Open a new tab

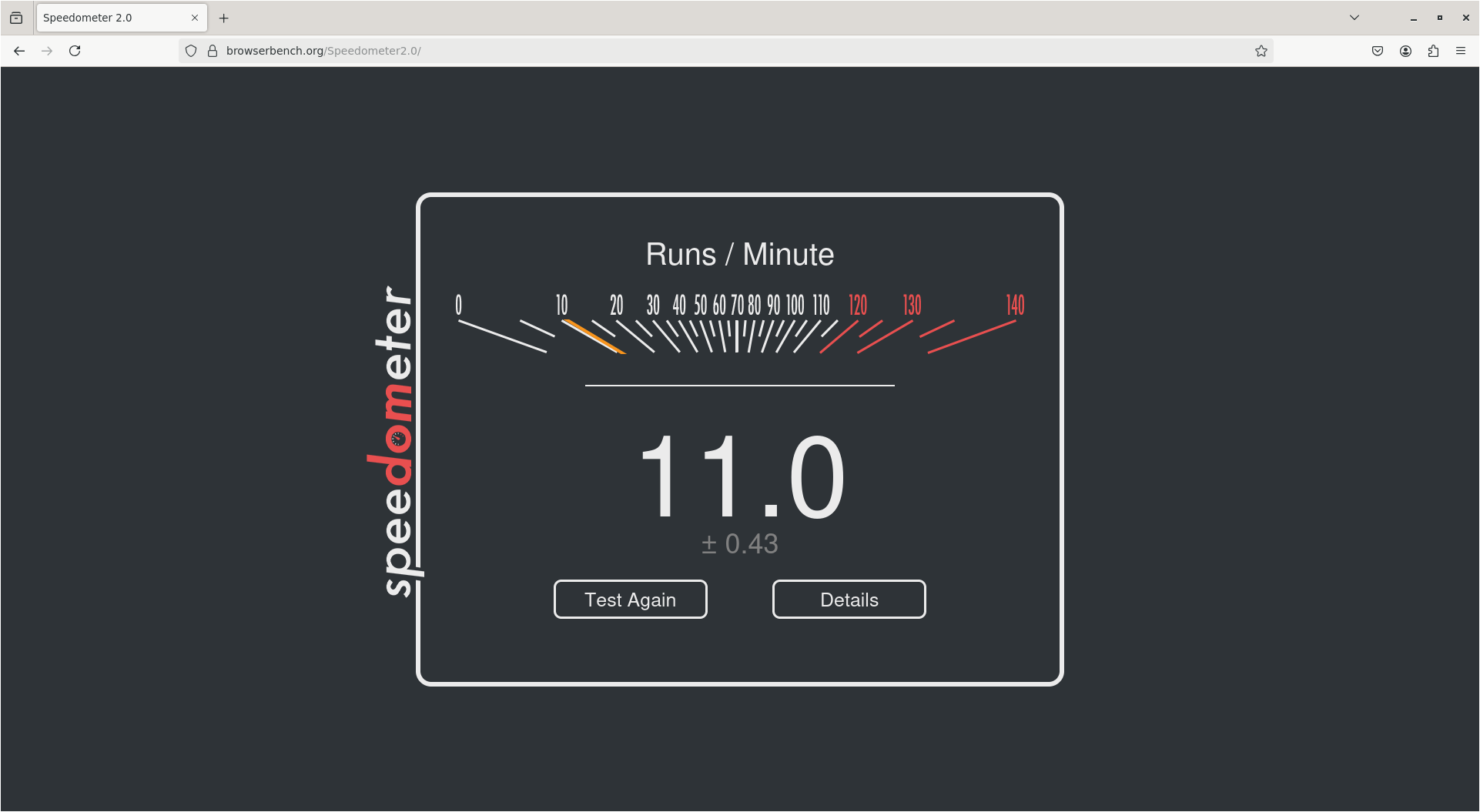point(224,18)
